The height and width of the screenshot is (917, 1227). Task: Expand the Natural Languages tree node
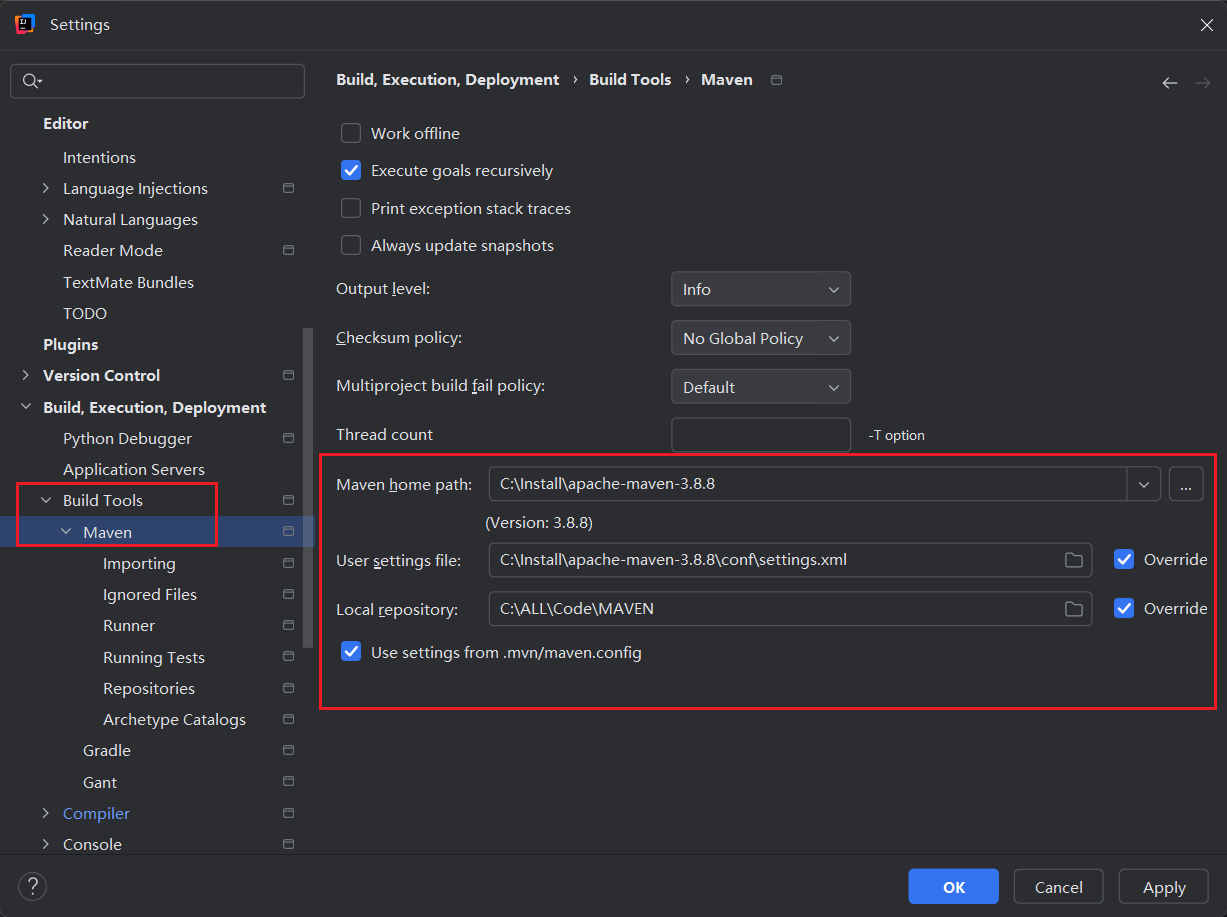click(x=46, y=219)
